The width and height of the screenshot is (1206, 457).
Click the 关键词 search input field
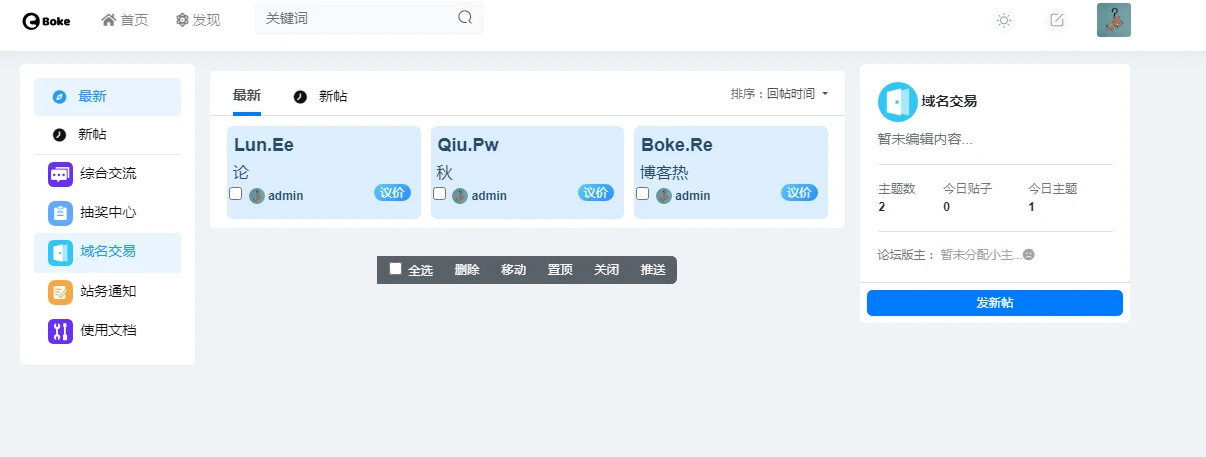point(355,18)
